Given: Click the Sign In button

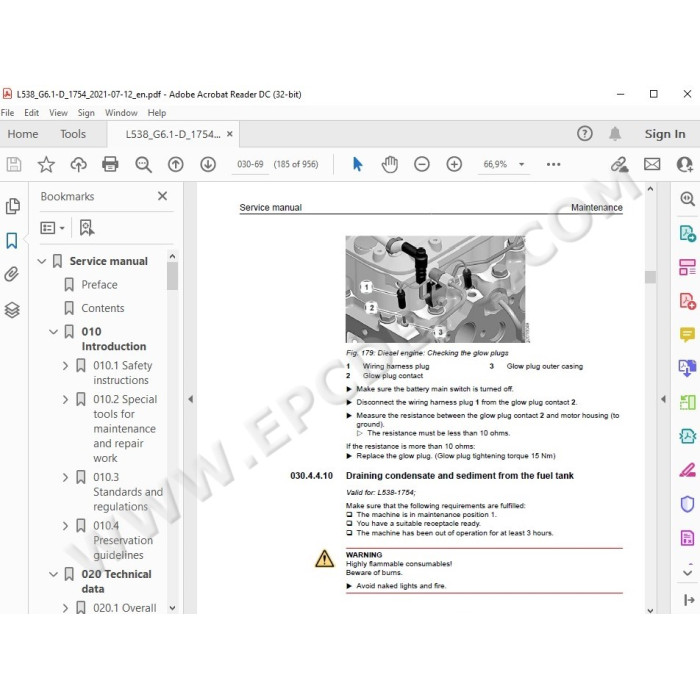Looking at the screenshot, I should tap(665, 134).
